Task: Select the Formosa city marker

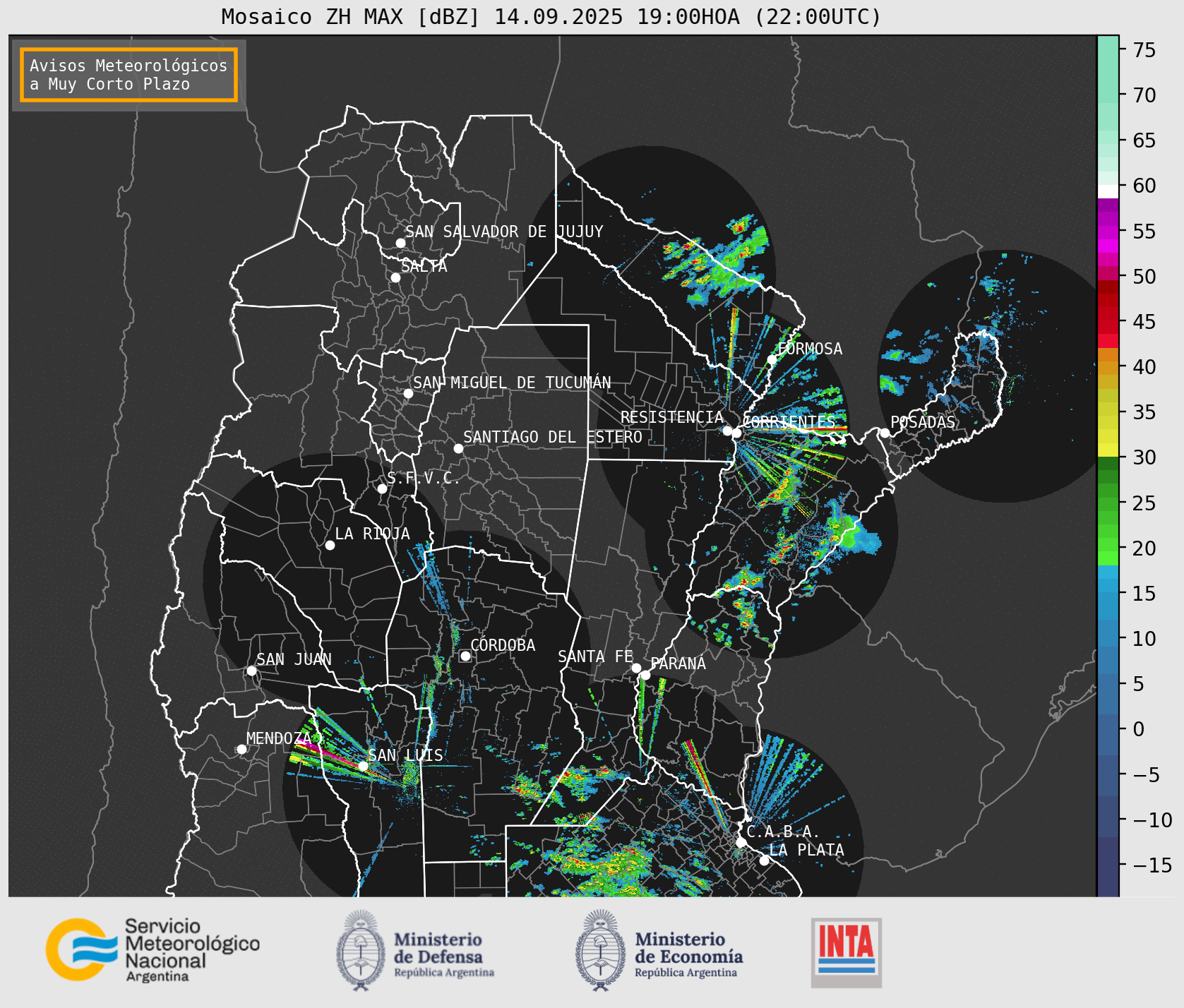Action: click(772, 359)
